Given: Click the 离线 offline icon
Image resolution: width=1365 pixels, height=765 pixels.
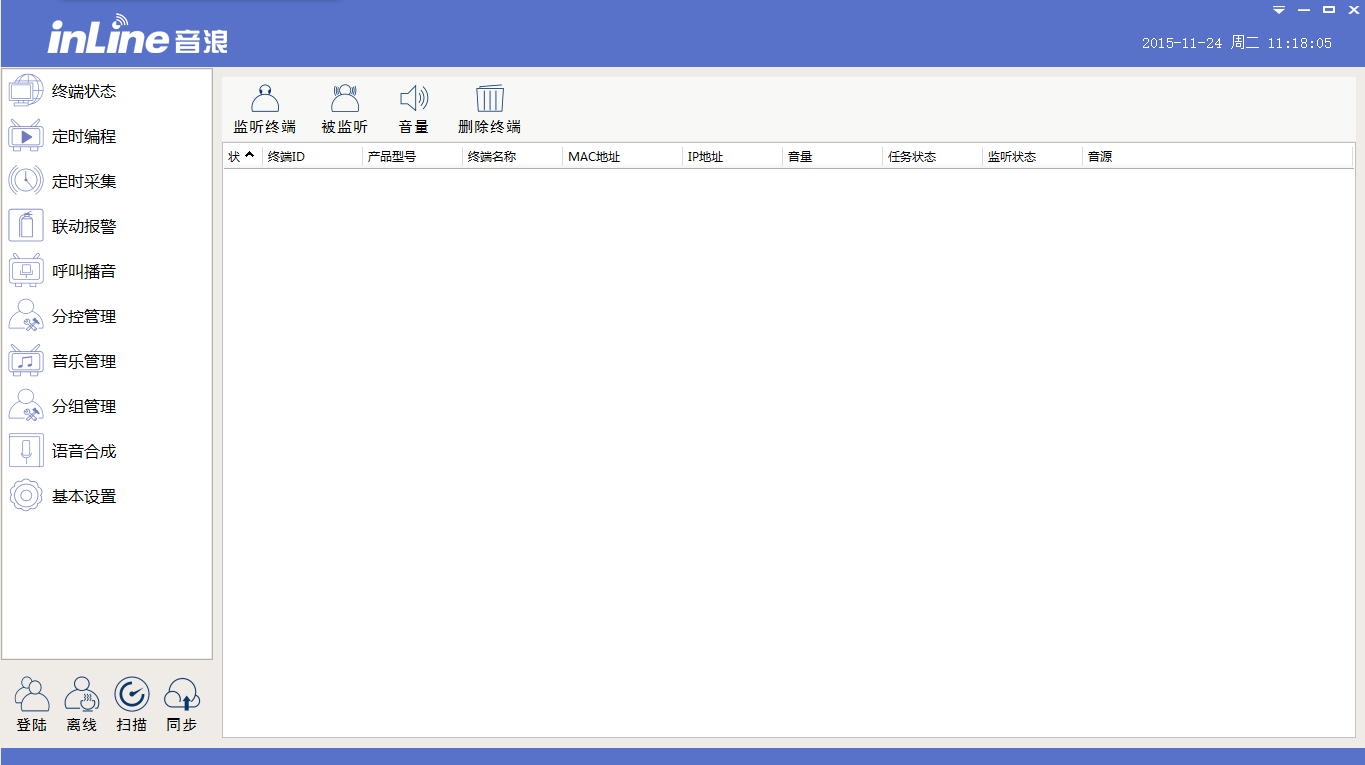Looking at the screenshot, I should (x=82, y=694).
